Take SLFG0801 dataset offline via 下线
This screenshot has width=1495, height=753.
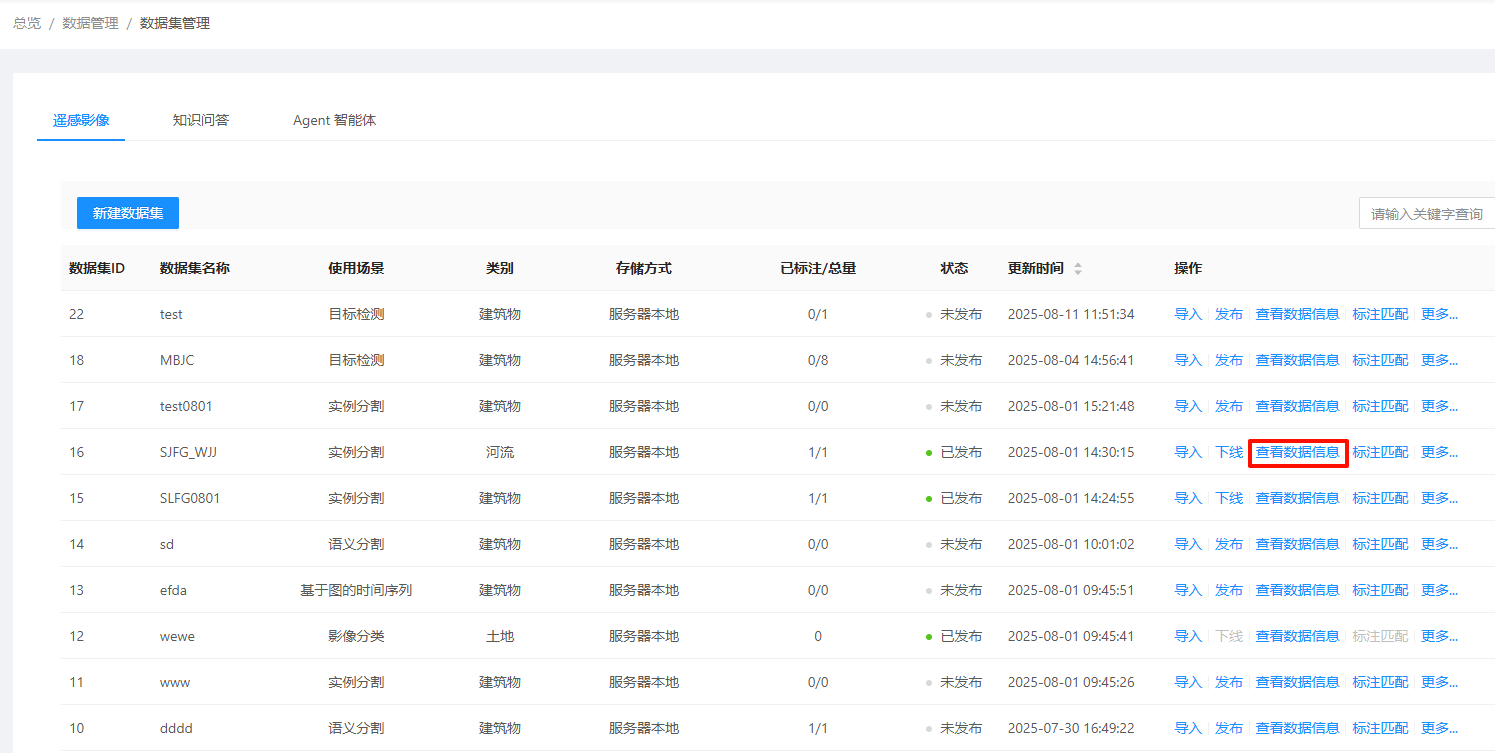click(x=1228, y=498)
